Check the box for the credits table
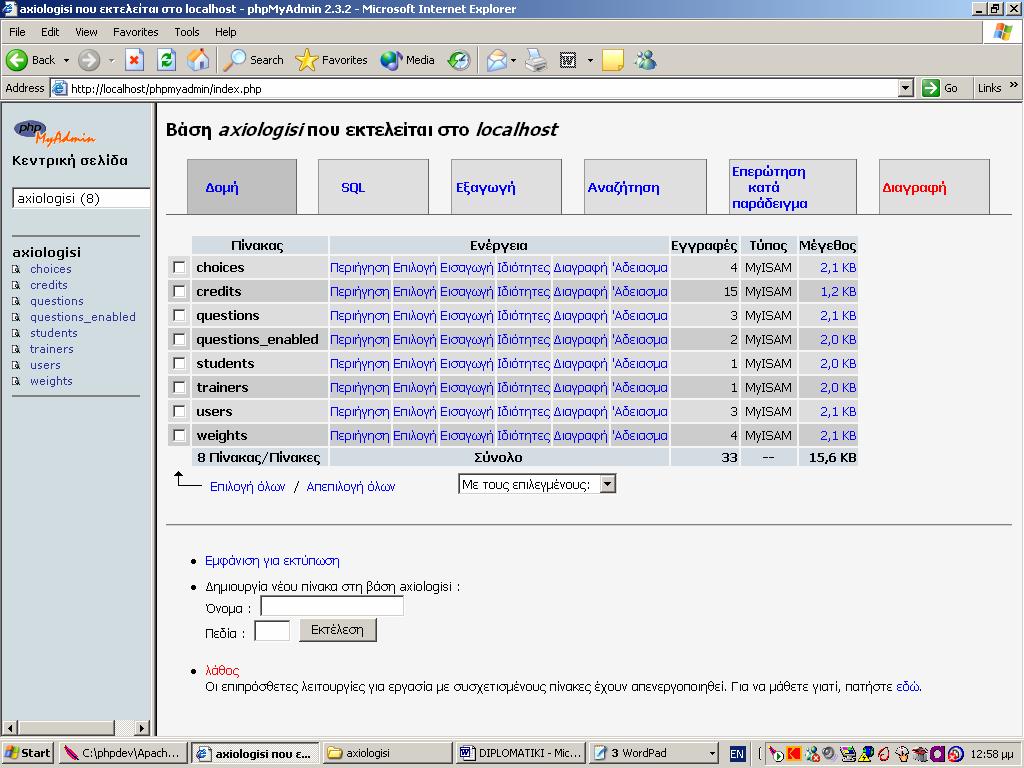This screenshot has width=1024, height=768. coord(179,291)
